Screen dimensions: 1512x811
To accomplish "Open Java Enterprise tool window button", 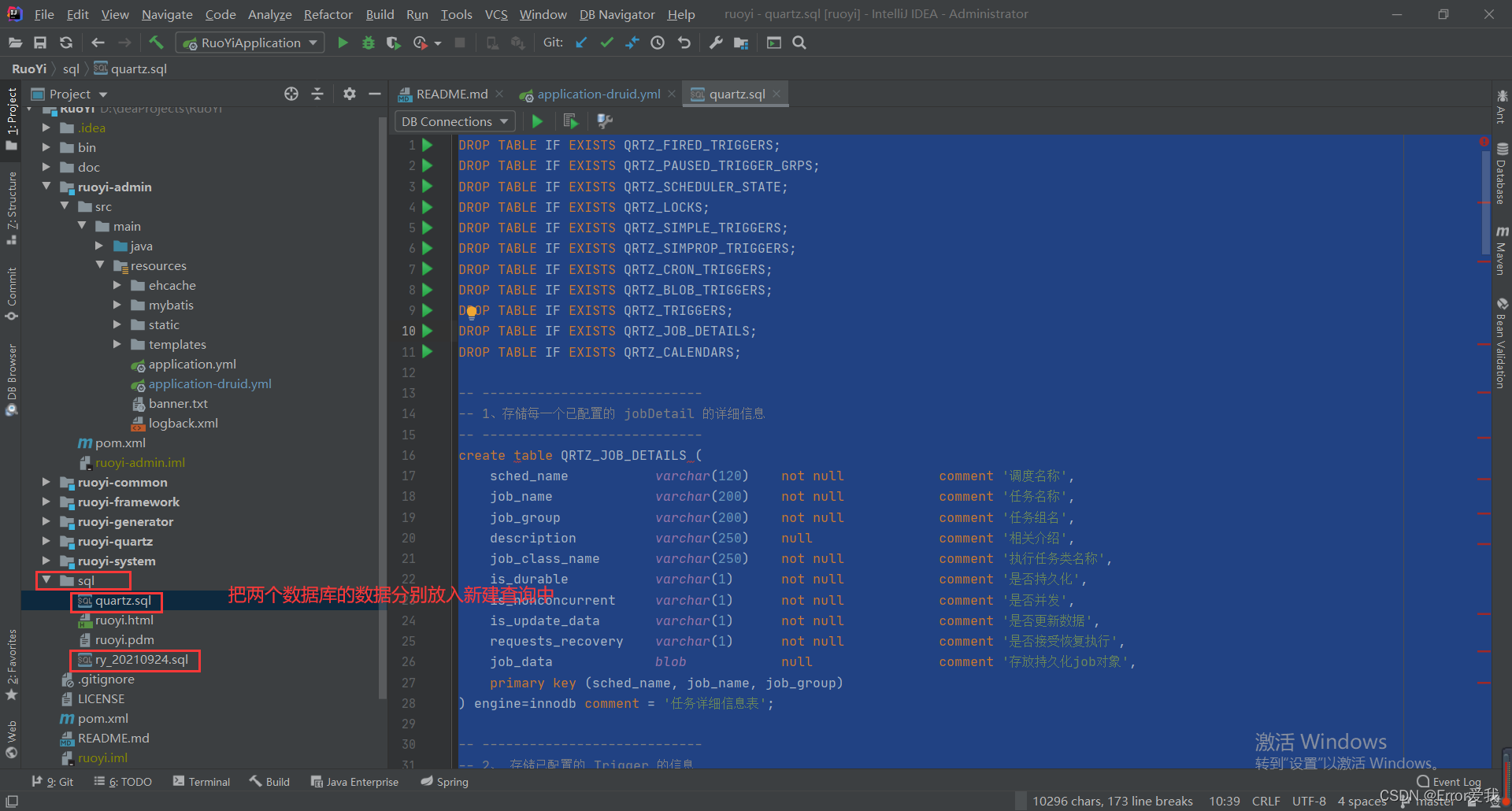I will click(354, 781).
